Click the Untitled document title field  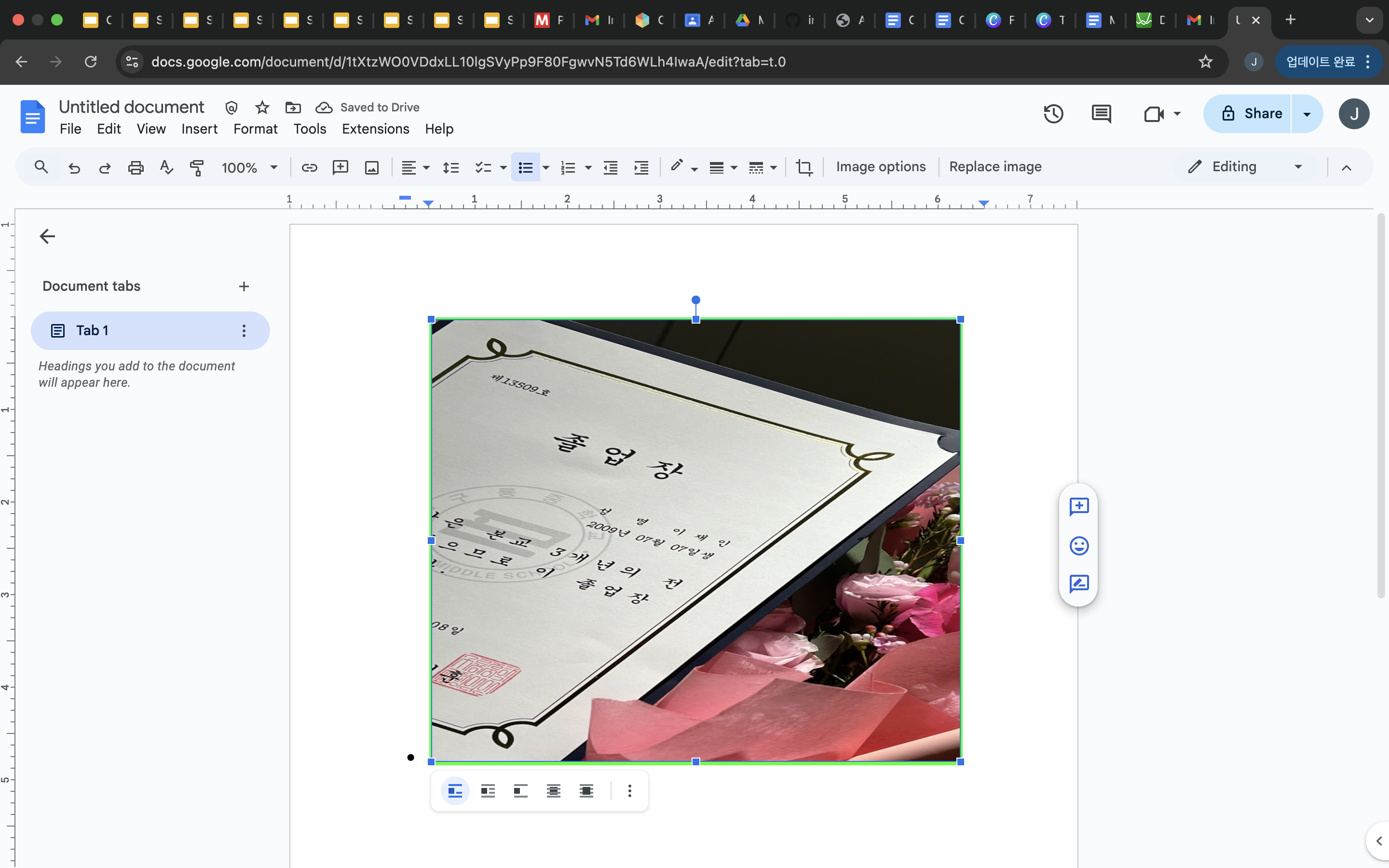pos(132,107)
